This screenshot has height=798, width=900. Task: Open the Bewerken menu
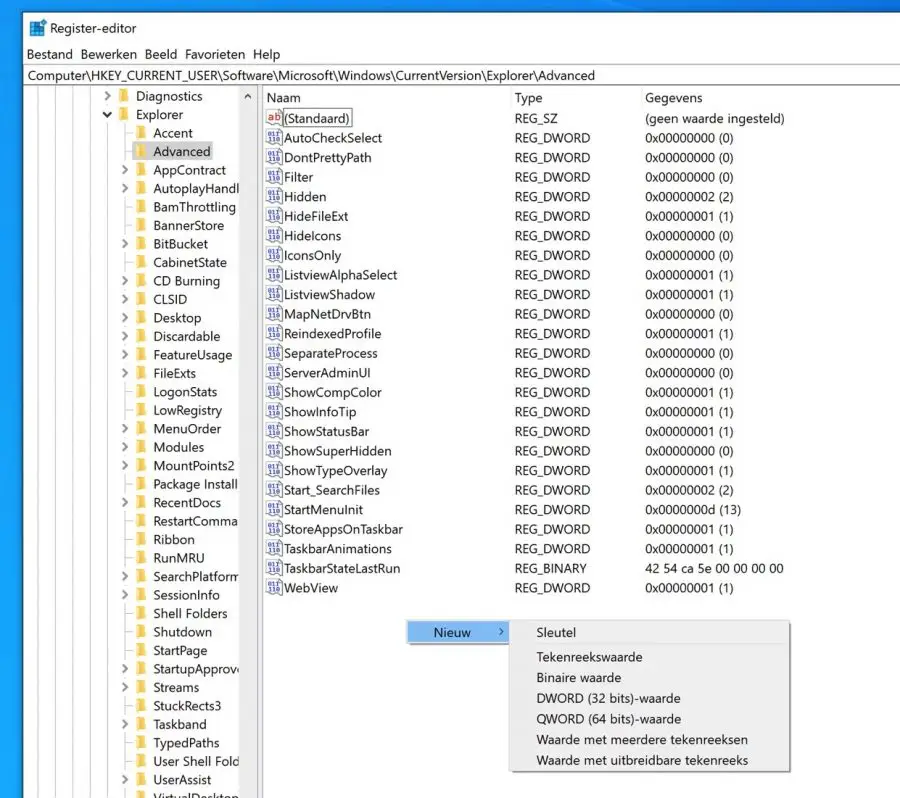(108, 54)
